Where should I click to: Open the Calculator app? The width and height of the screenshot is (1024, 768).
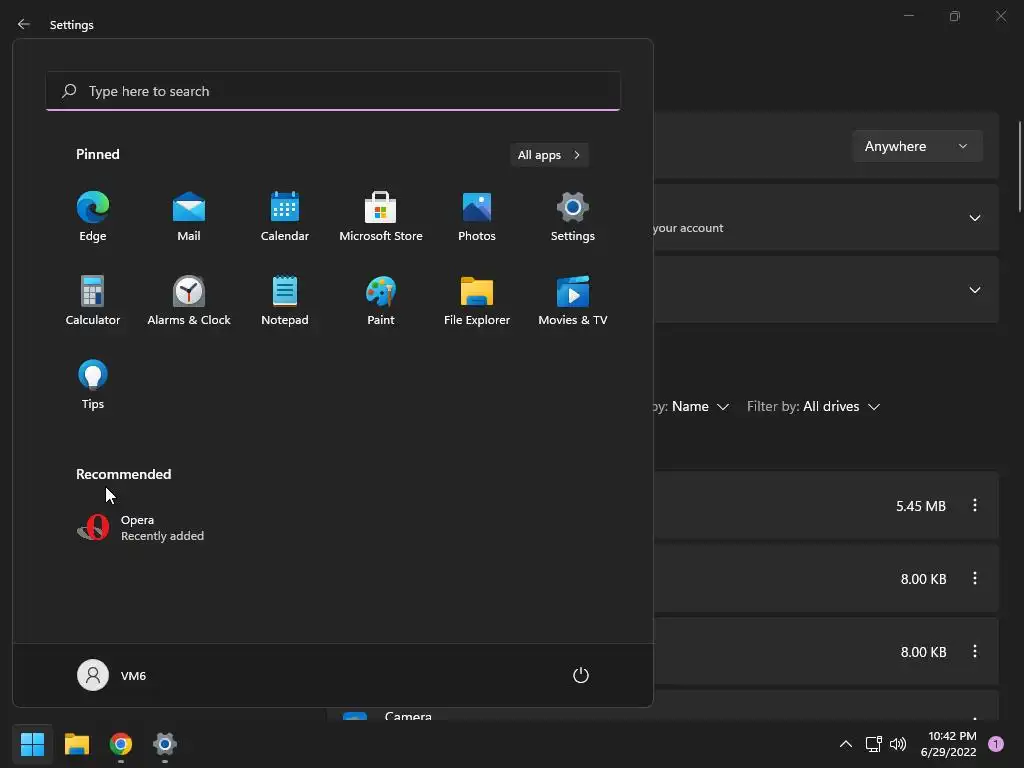click(x=93, y=301)
